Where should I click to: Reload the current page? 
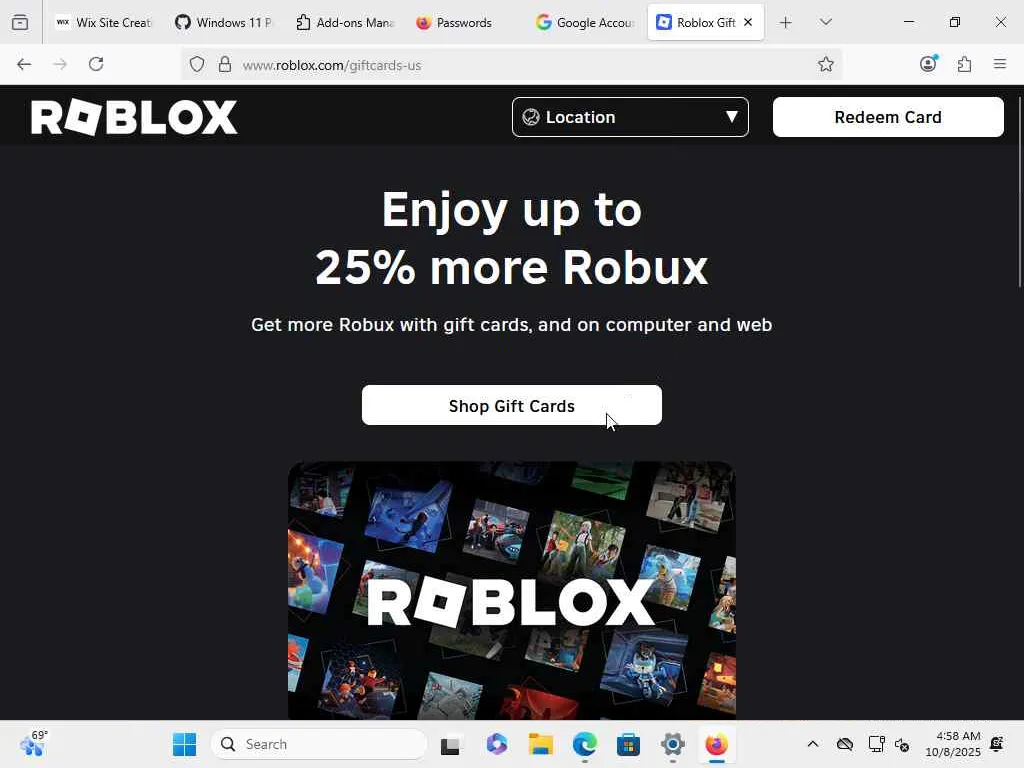pos(96,64)
